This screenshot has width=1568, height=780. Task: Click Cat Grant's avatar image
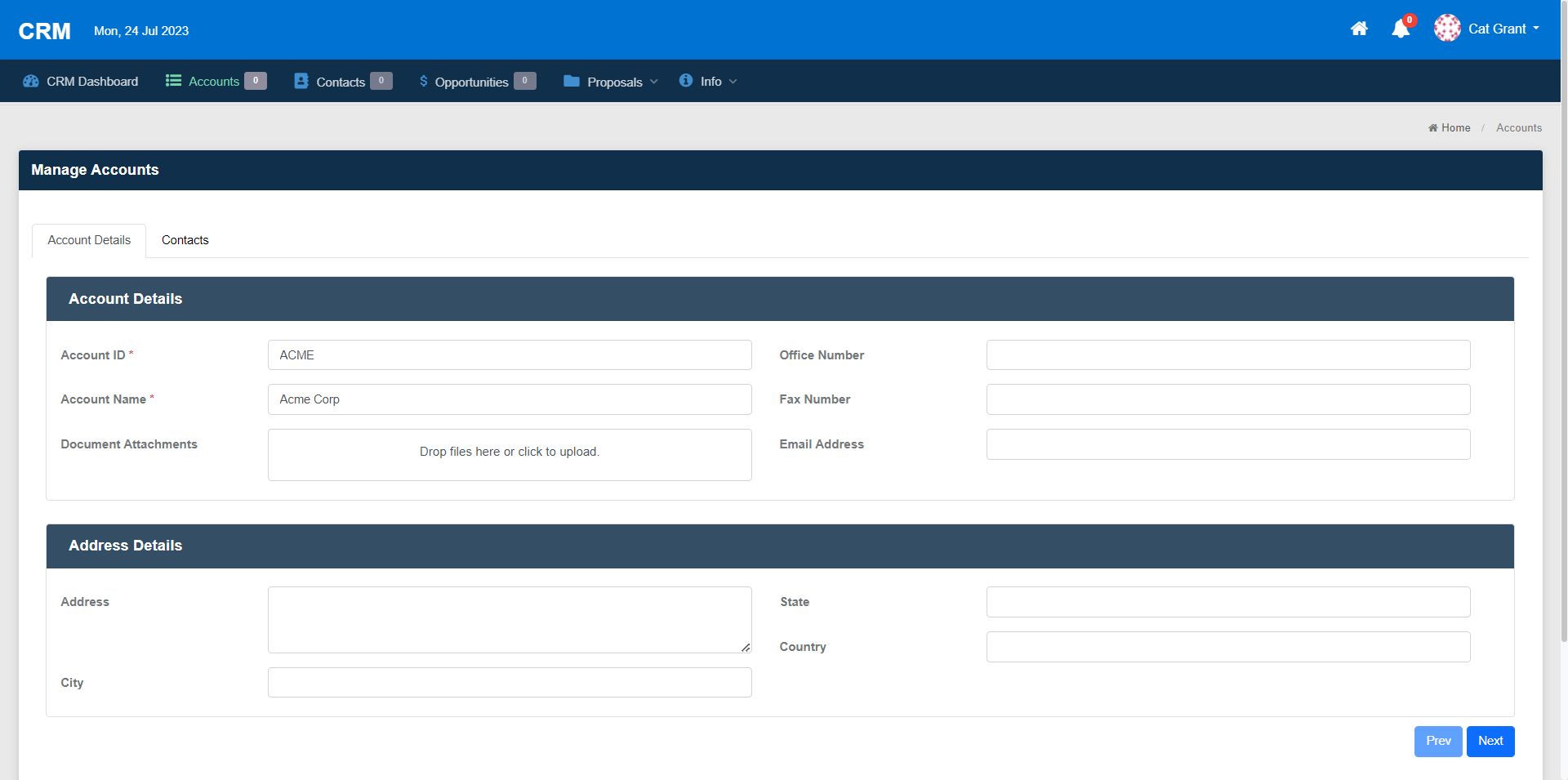(1447, 29)
